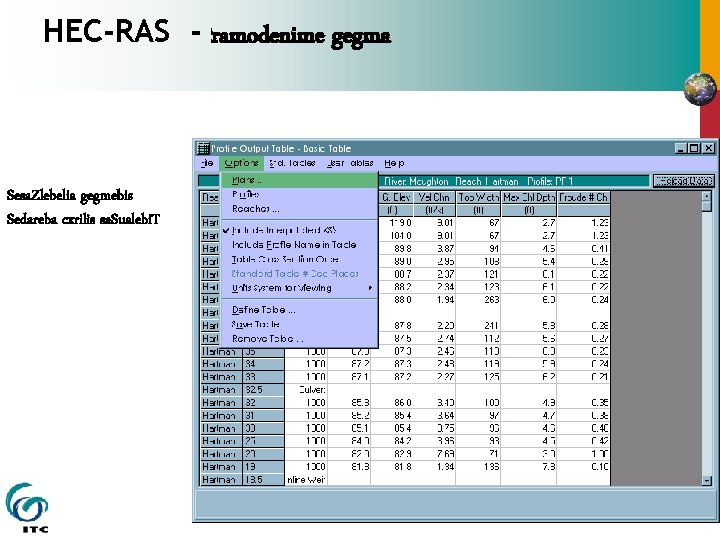Click the table scrollbar down arrow
This screenshot has width=720, height=540.
click(707, 481)
